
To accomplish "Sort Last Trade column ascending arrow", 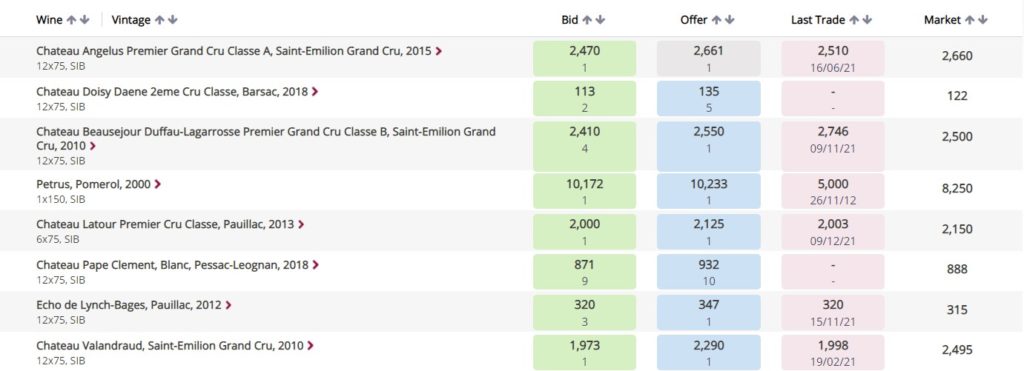I will click(854, 20).
